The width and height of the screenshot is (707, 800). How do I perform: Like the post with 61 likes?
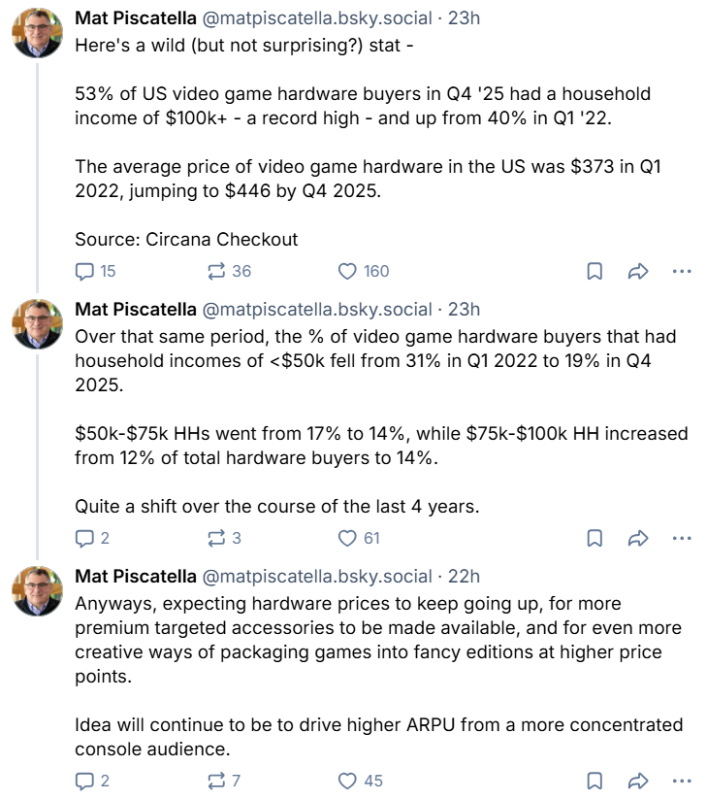[348, 538]
